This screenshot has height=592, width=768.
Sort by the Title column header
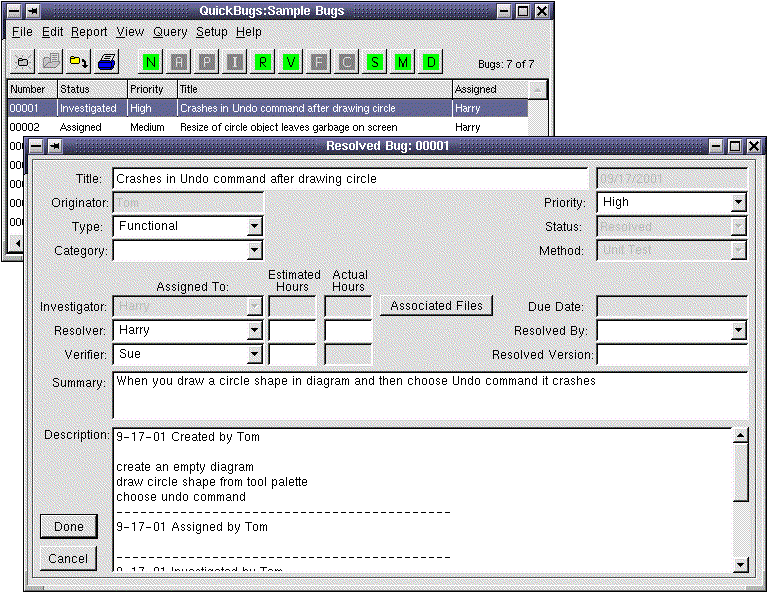pos(314,89)
